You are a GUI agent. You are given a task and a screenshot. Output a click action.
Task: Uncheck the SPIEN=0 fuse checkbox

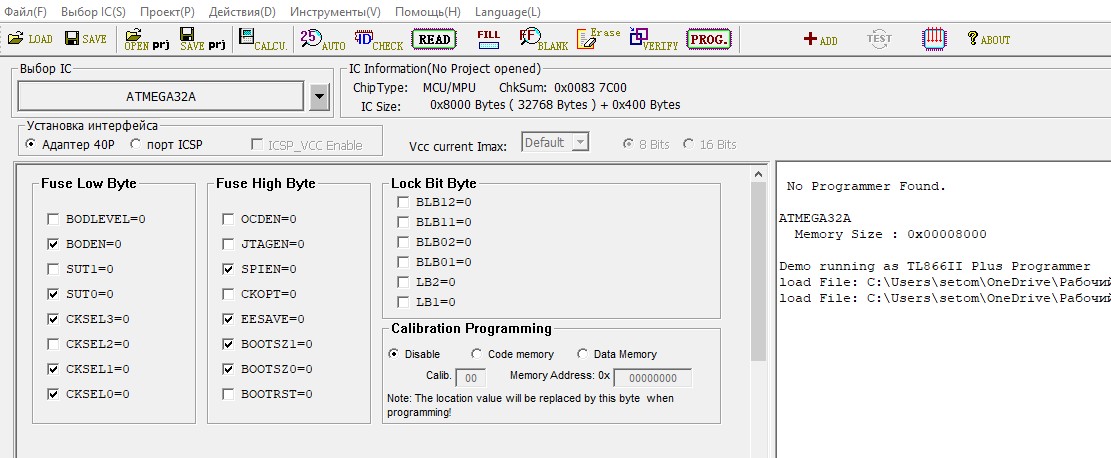229,269
